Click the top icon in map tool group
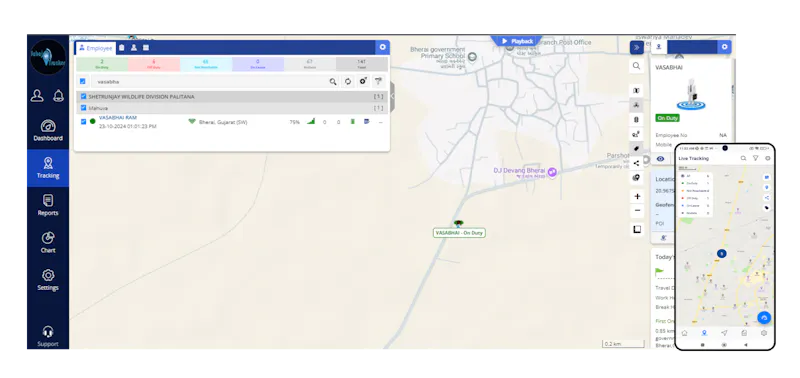Viewport: 800px width, 378px height. [x=636, y=90]
